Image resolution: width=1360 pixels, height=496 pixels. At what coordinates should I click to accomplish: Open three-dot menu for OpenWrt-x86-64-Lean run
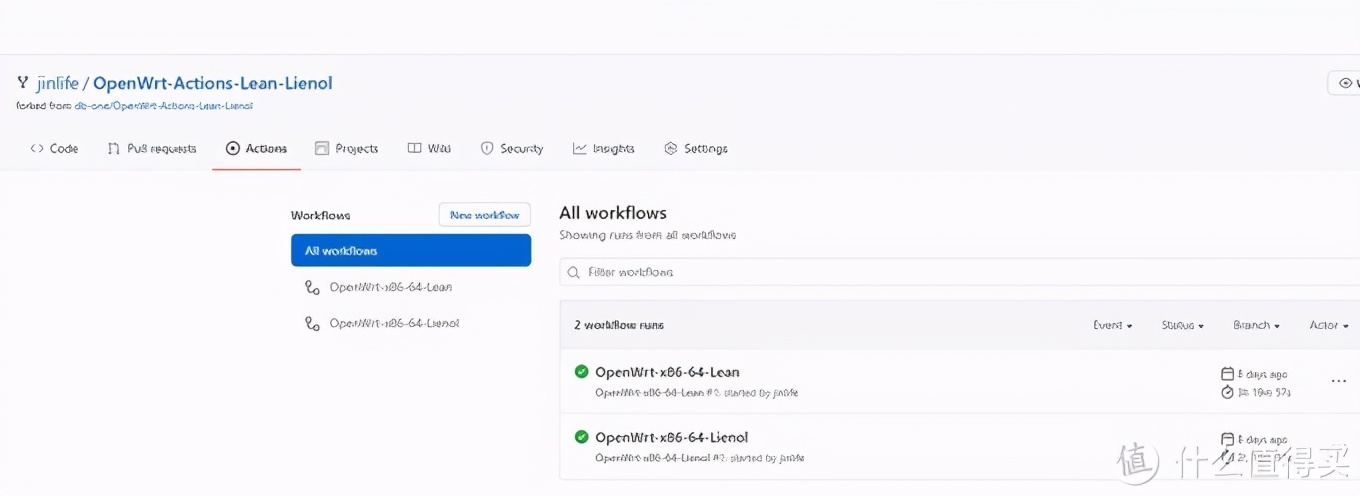click(1338, 381)
